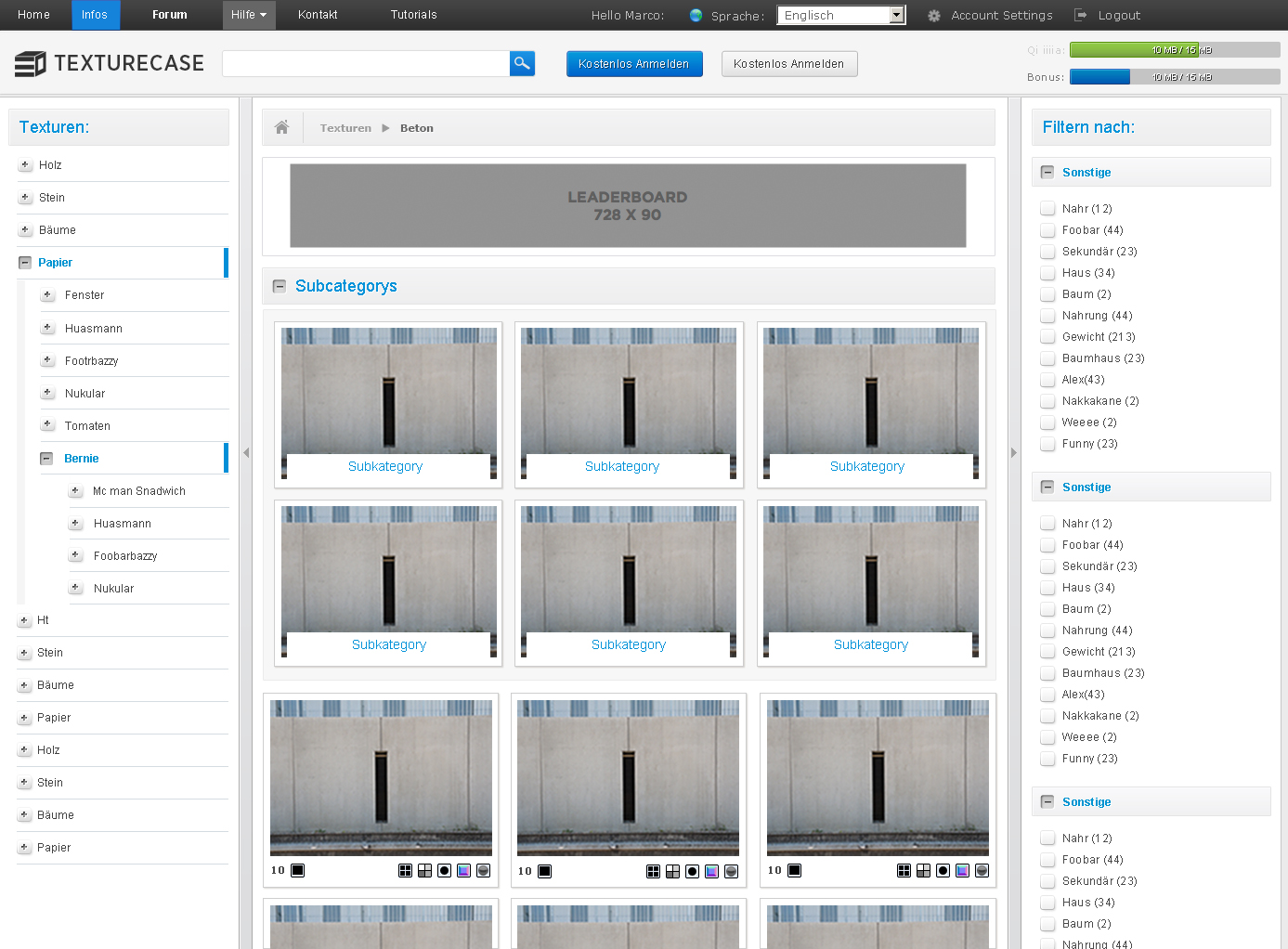The image size is (1288, 949).
Task: Click the Texturecase logo icon
Action: [x=31, y=63]
